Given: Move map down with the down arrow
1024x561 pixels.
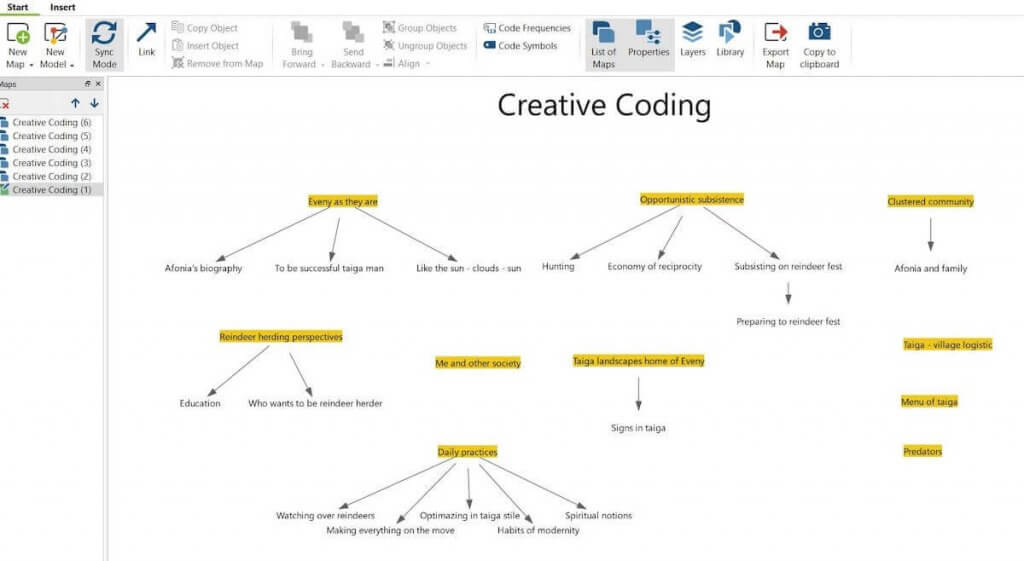Looking at the screenshot, I should pos(95,103).
